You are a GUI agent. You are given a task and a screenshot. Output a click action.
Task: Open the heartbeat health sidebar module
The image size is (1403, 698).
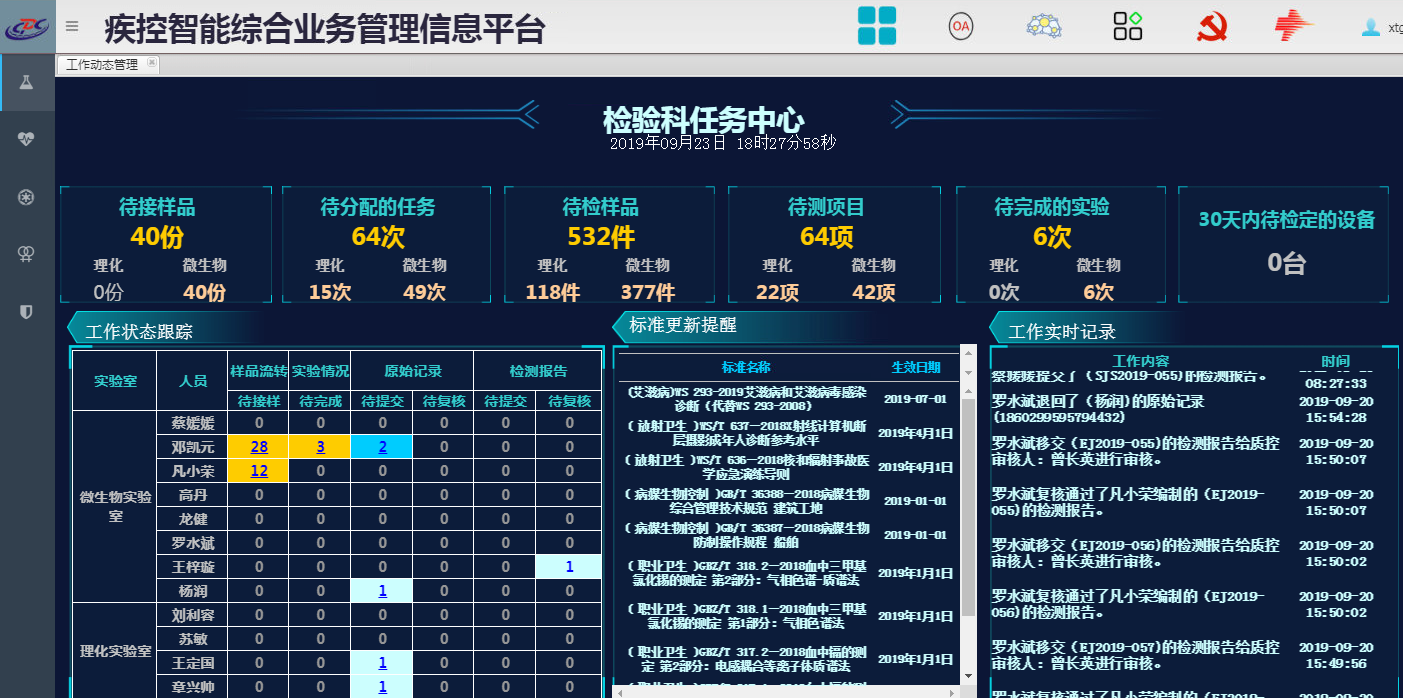click(27, 139)
